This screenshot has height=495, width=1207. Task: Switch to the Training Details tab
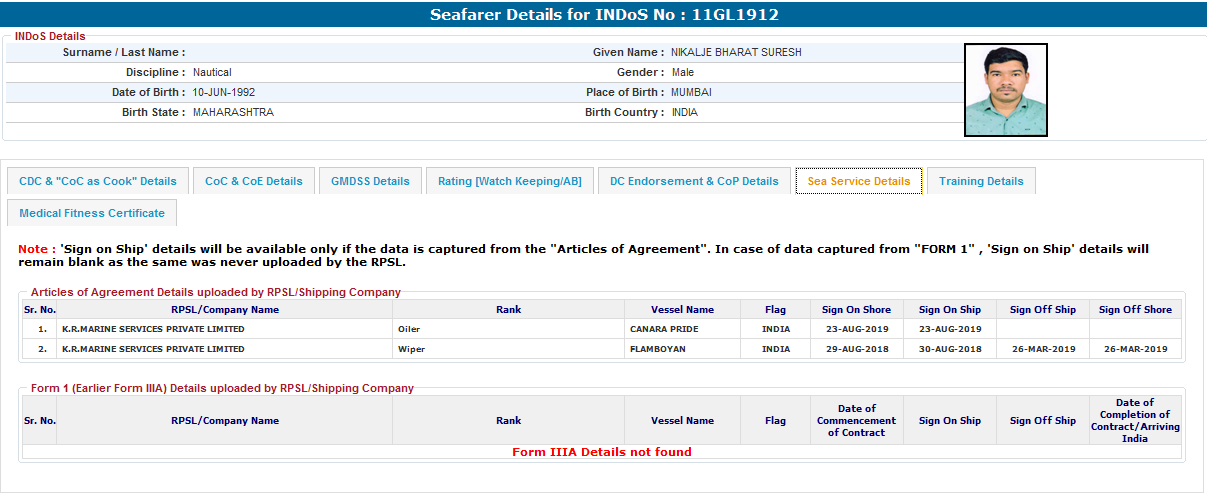pos(981,181)
